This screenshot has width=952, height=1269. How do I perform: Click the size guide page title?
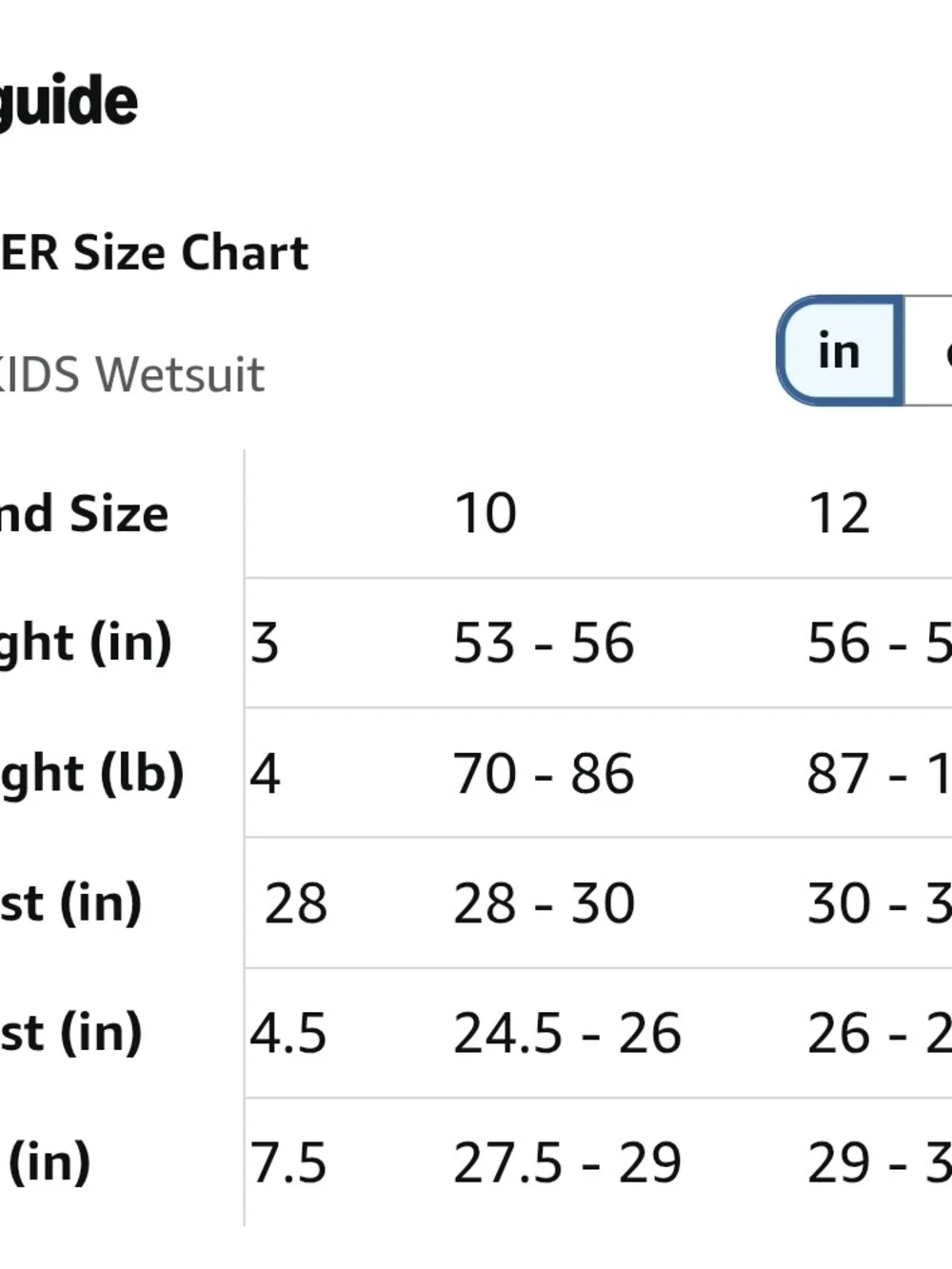tap(69, 103)
